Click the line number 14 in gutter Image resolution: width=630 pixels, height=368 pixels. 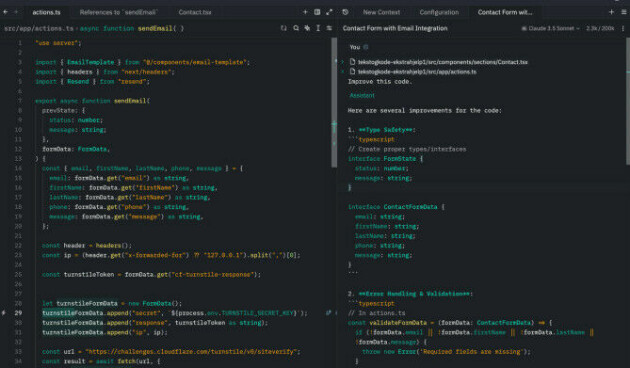(x=18, y=168)
